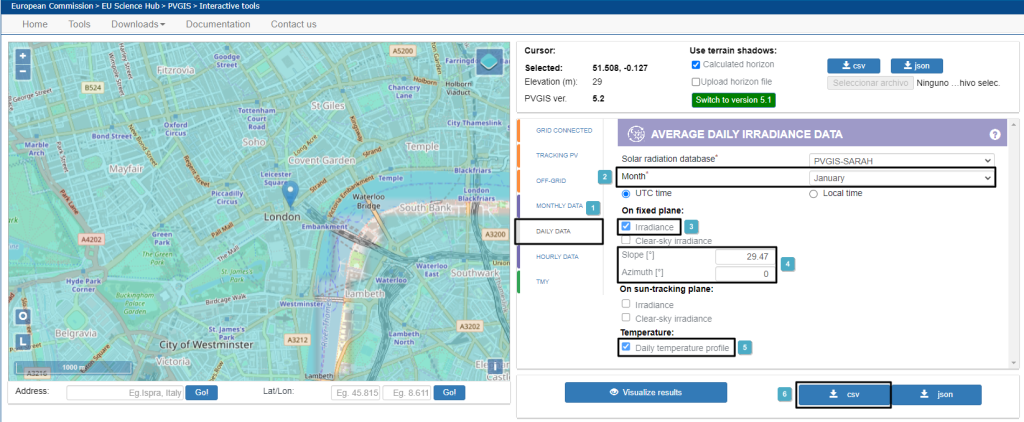Open Tools in navigation bar
Viewport: 1024px width, 422px height.
click(79, 24)
